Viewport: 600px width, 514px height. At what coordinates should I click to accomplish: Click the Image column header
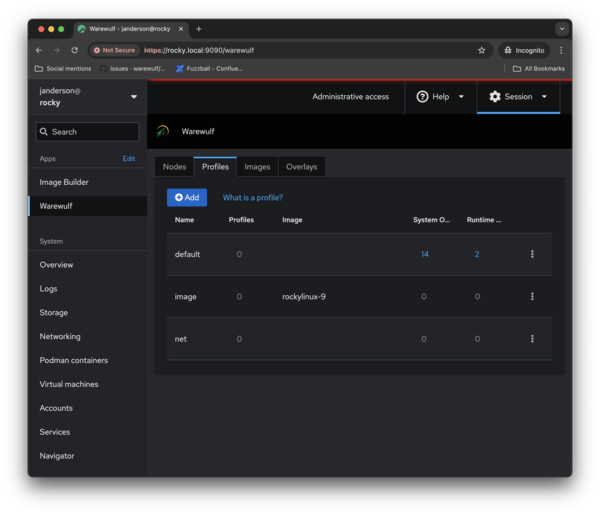point(292,220)
